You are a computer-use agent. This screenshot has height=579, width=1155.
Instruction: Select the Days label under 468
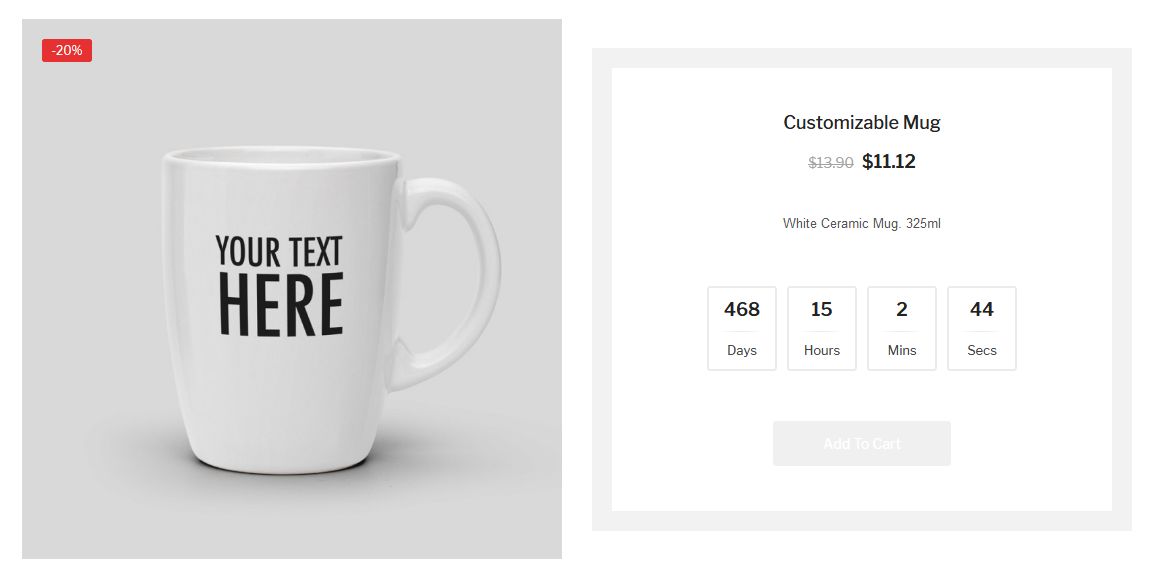741,350
